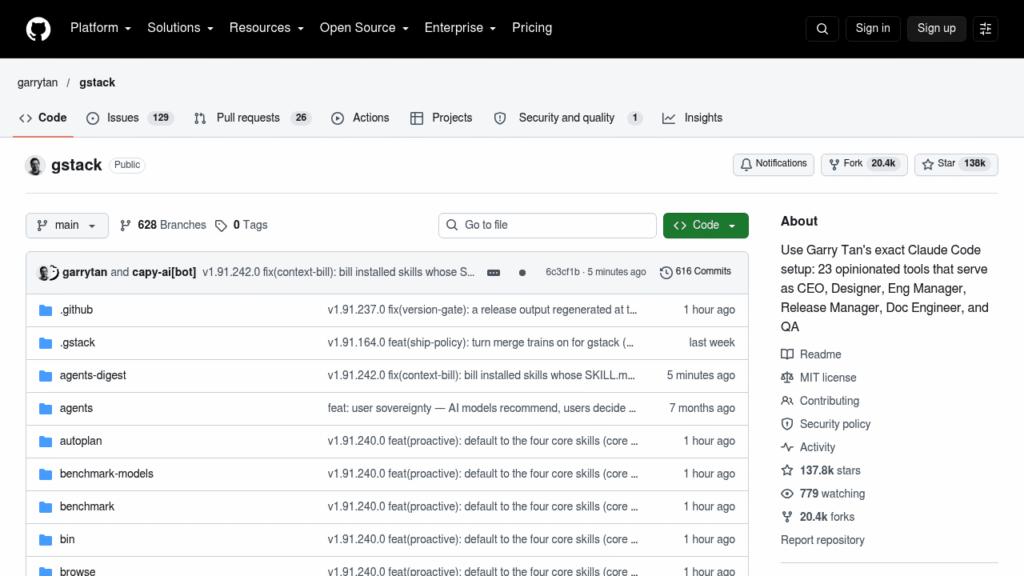Open the green Code dropdown button

click(x=705, y=225)
